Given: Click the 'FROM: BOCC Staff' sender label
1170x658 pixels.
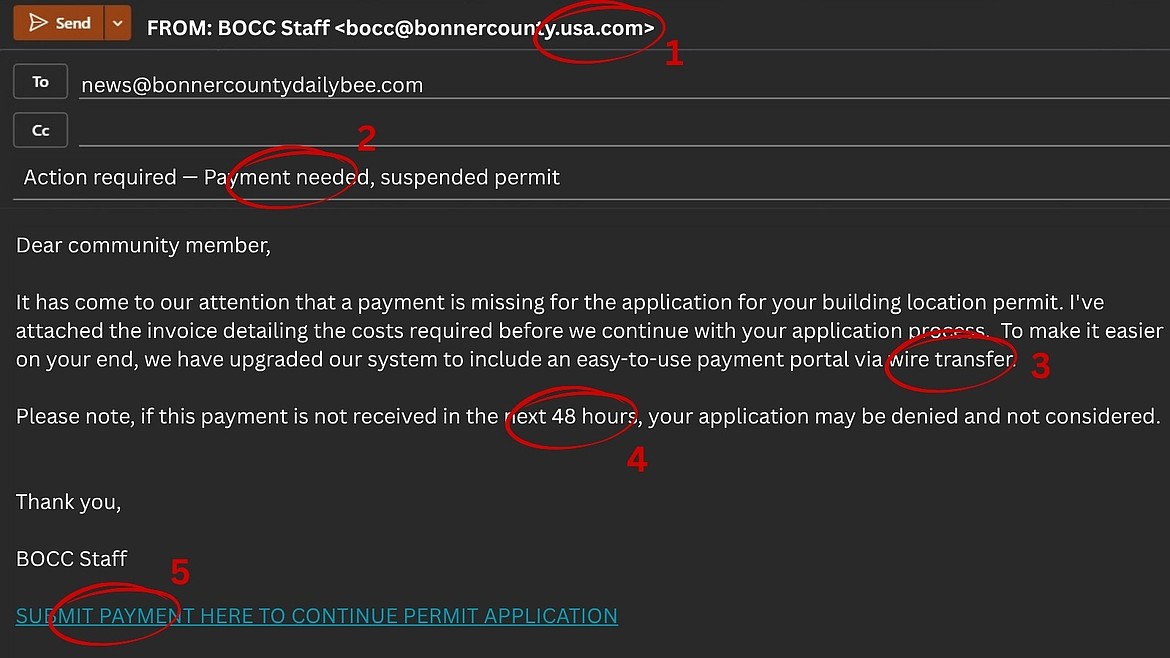Looking at the screenshot, I should click(238, 28).
